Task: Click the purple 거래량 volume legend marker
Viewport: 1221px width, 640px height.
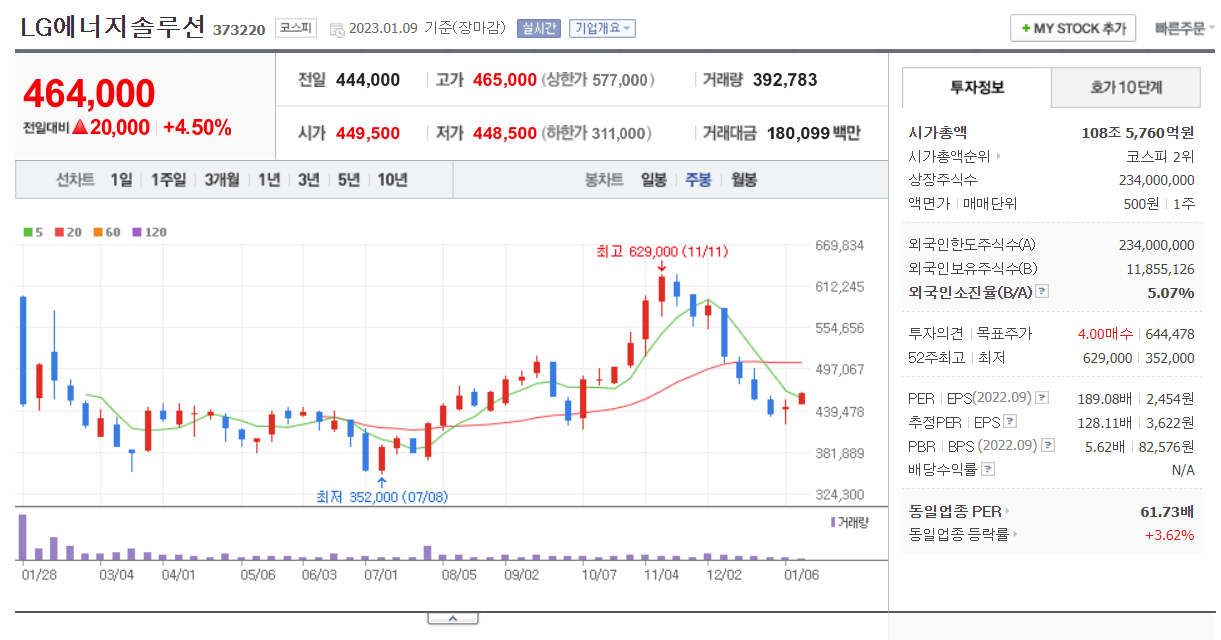Action: click(x=832, y=522)
